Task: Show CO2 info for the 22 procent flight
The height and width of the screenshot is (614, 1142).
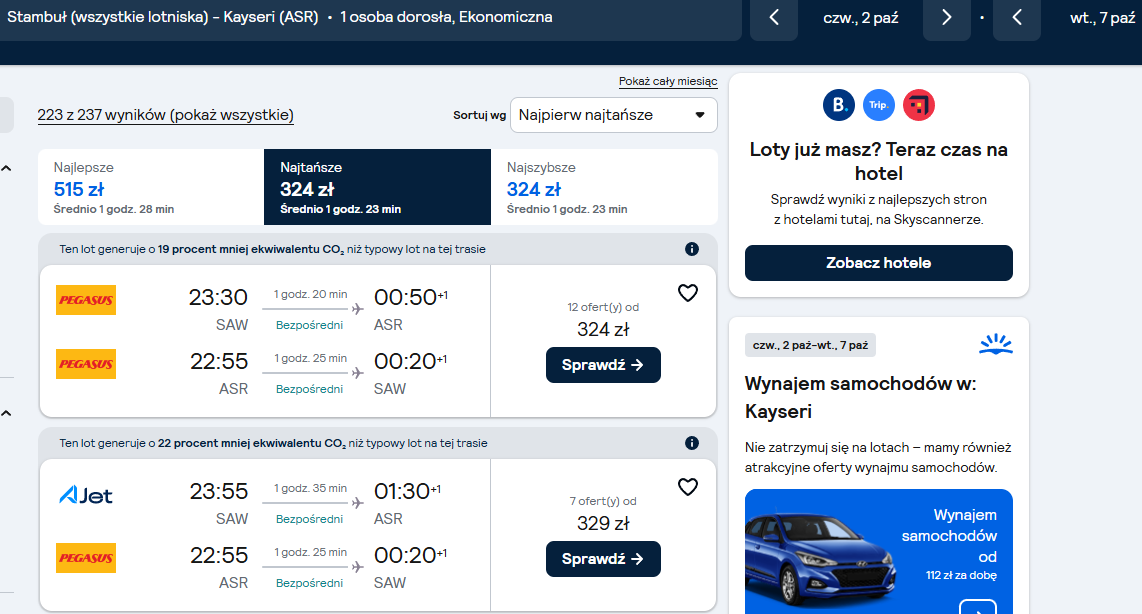Action: (692, 443)
